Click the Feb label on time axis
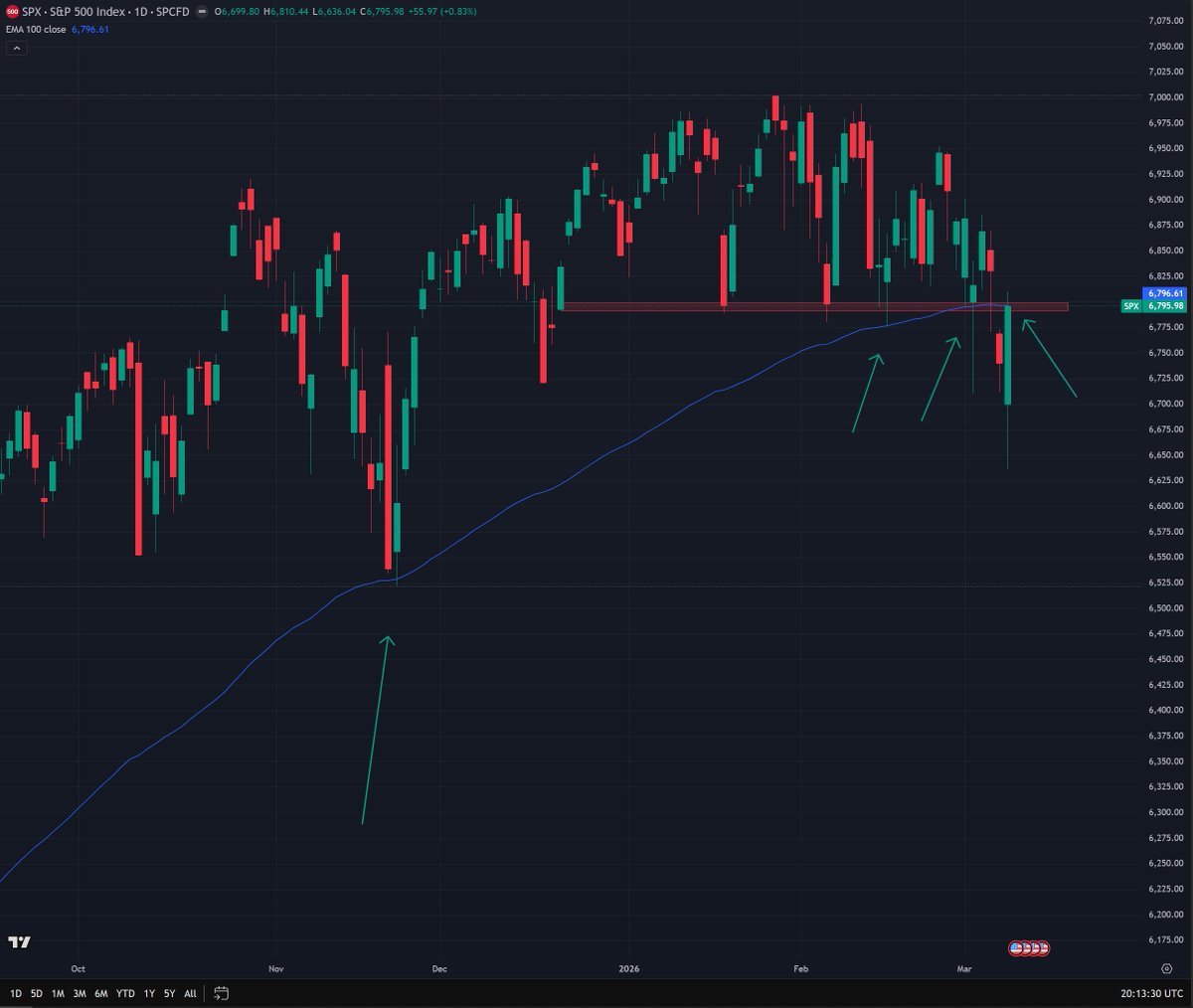1193x1008 pixels. tap(801, 968)
